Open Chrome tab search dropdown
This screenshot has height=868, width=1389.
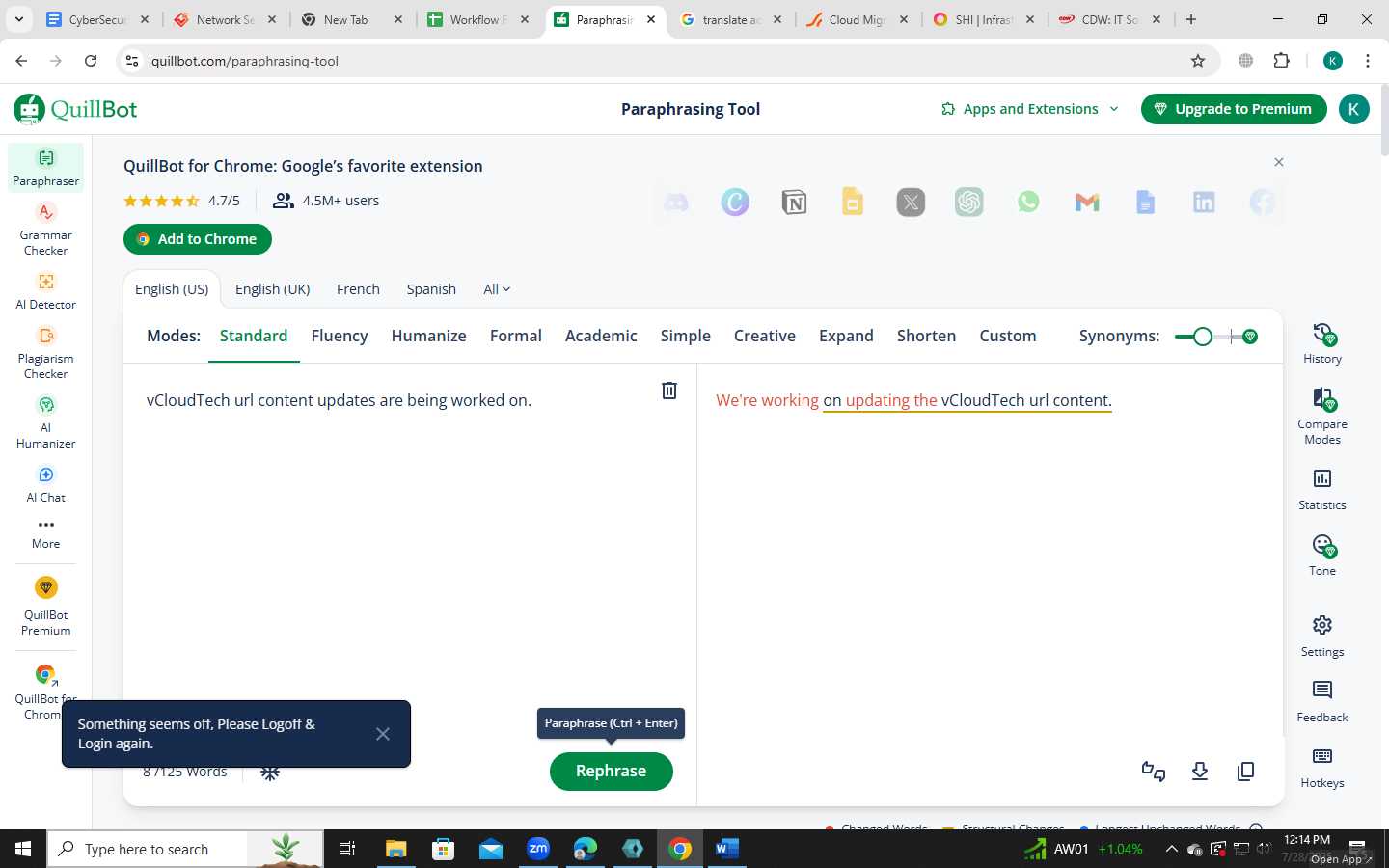click(x=18, y=19)
